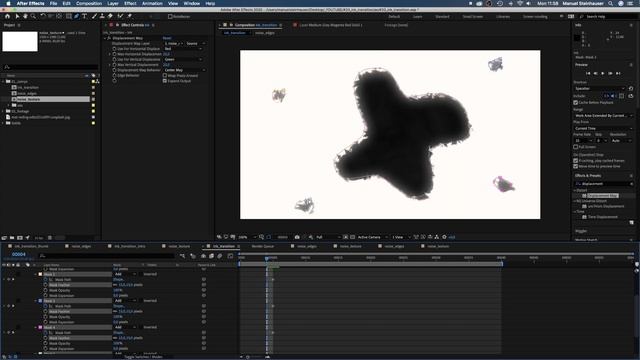The width and height of the screenshot is (640, 360).
Task: Select Small Screen workspace button
Action: [473, 17]
